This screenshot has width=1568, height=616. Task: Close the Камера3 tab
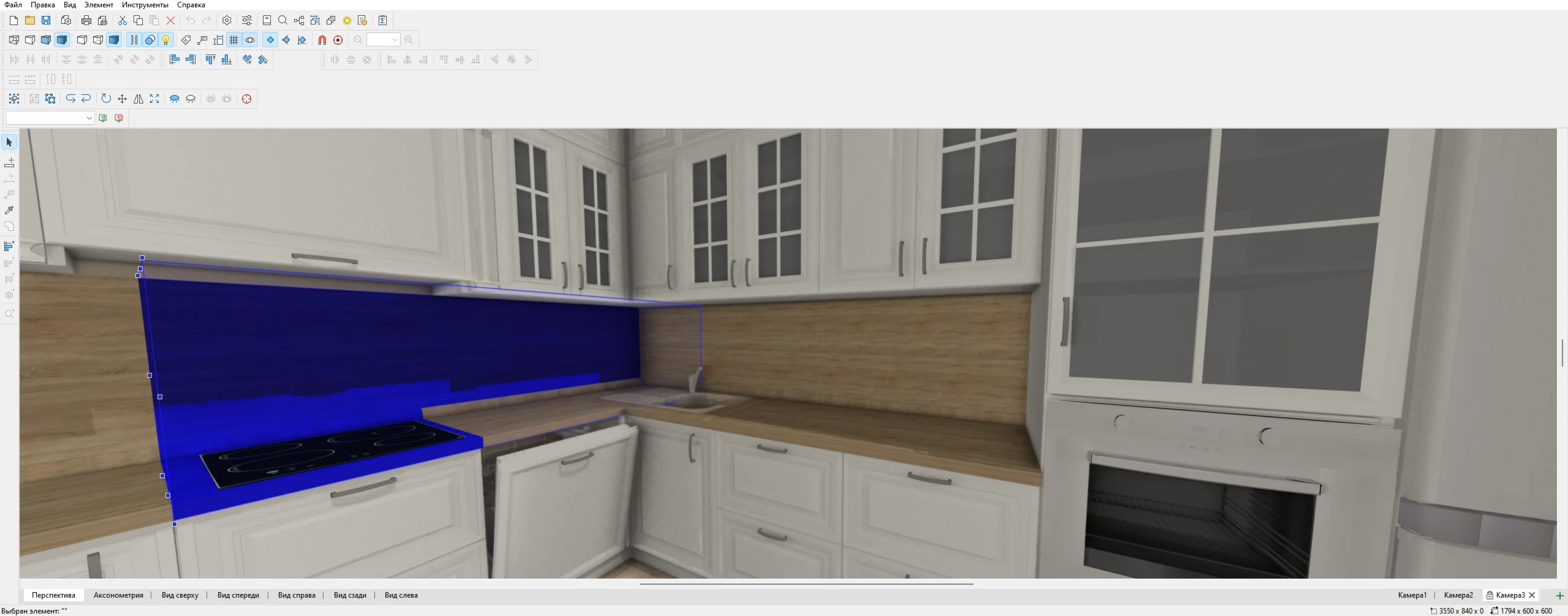click(1532, 595)
